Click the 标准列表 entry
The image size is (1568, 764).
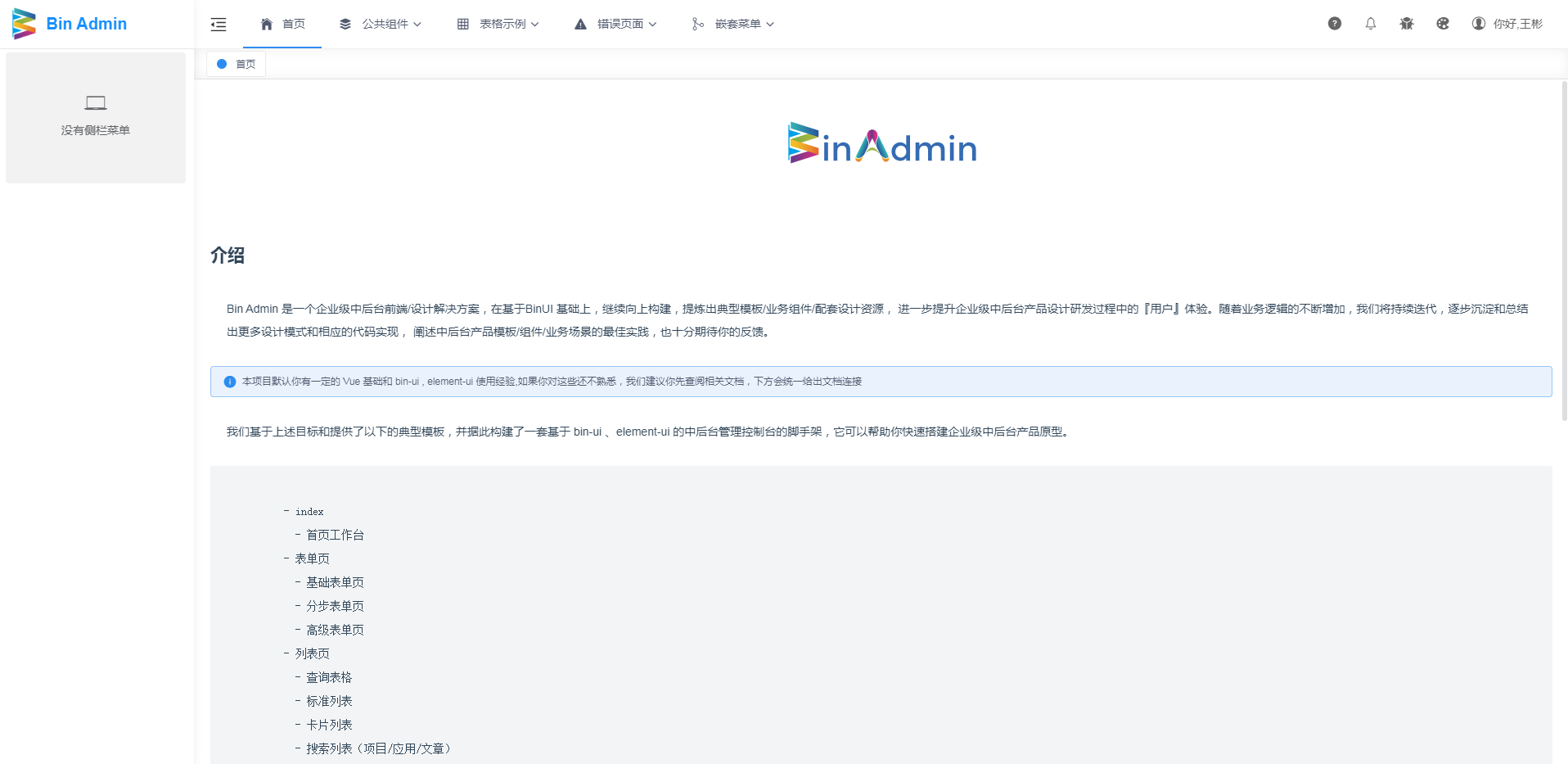pyautogui.click(x=330, y=702)
